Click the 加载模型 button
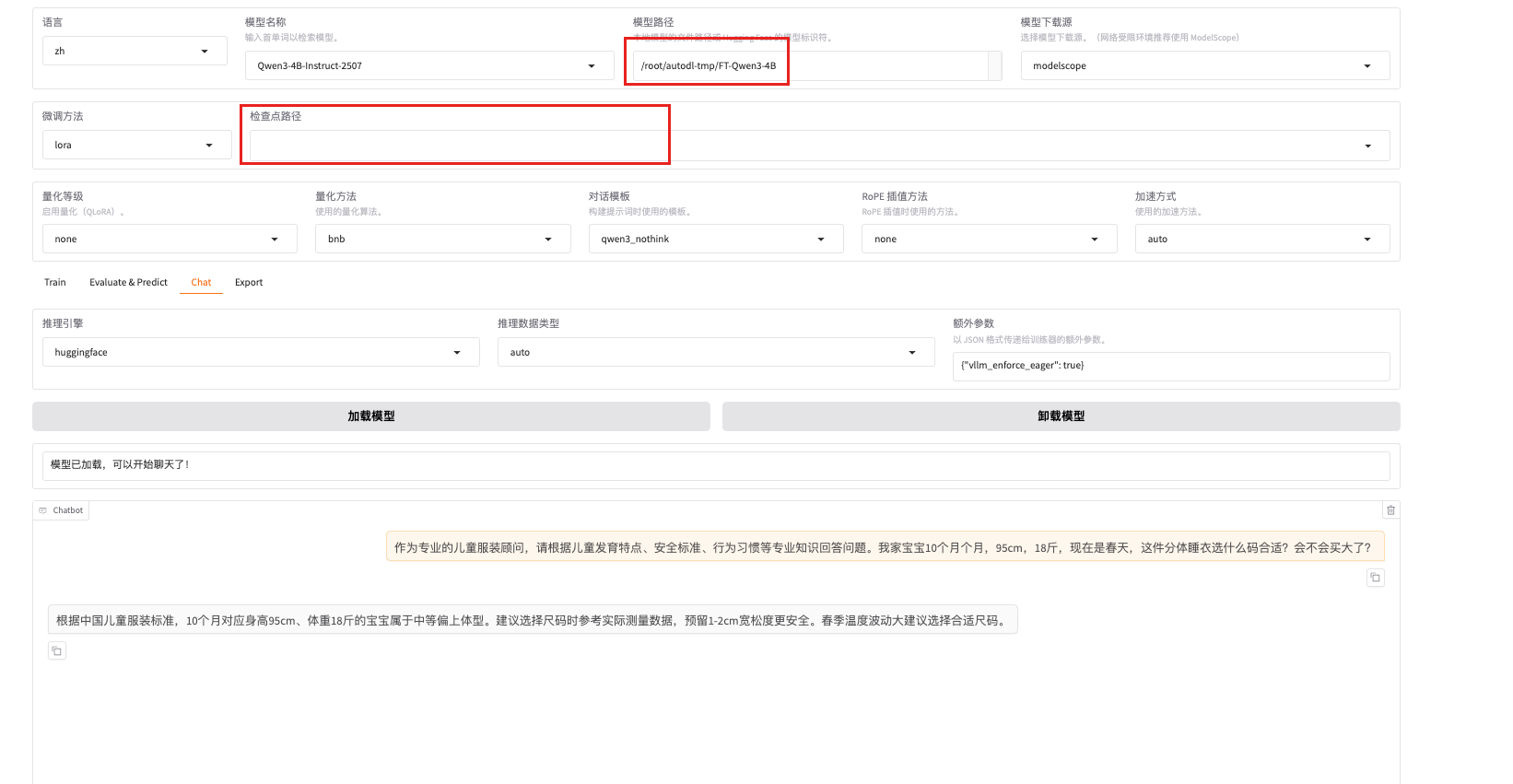 pyautogui.click(x=371, y=416)
